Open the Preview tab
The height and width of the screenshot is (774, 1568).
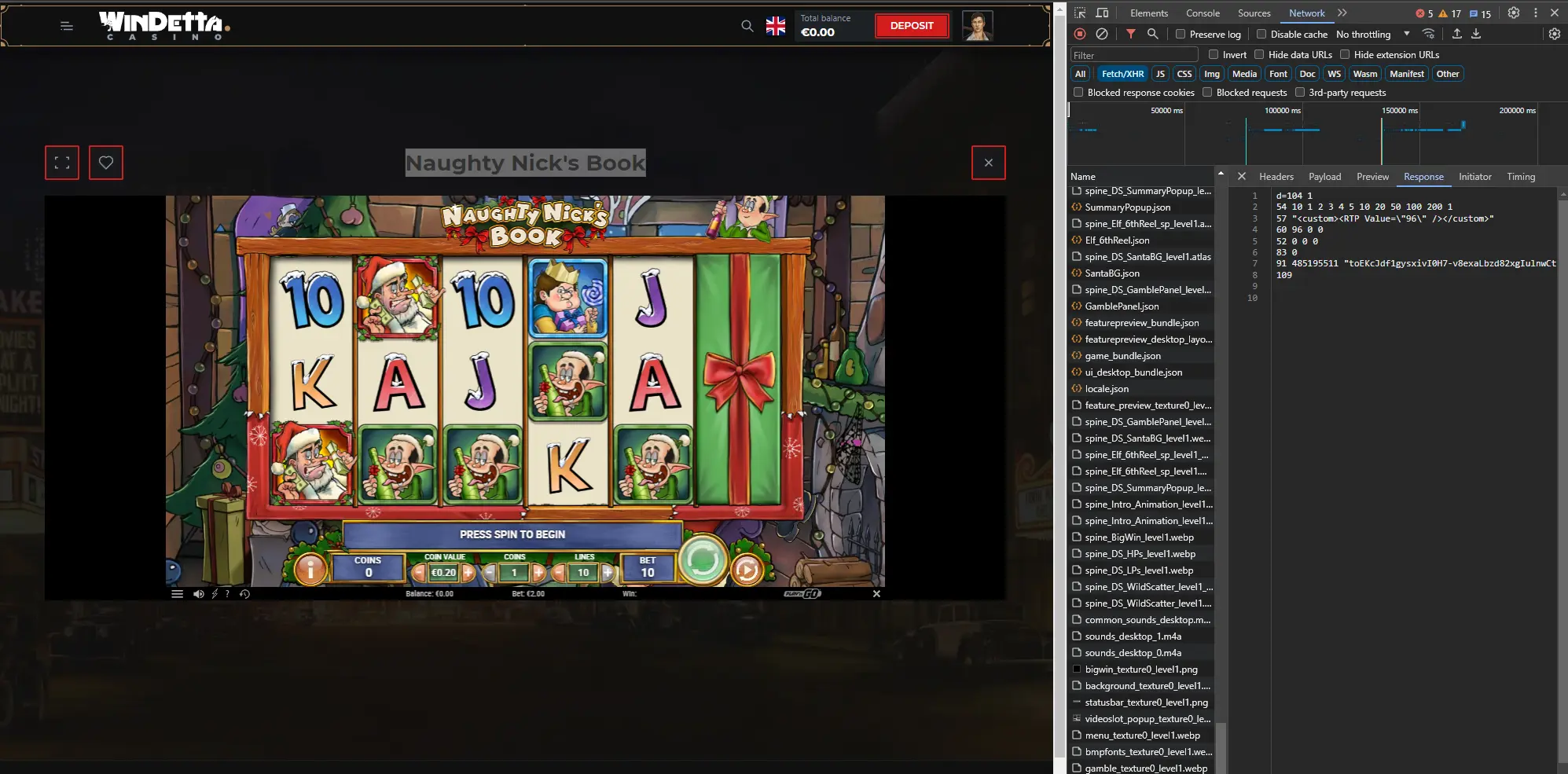pos(1372,177)
